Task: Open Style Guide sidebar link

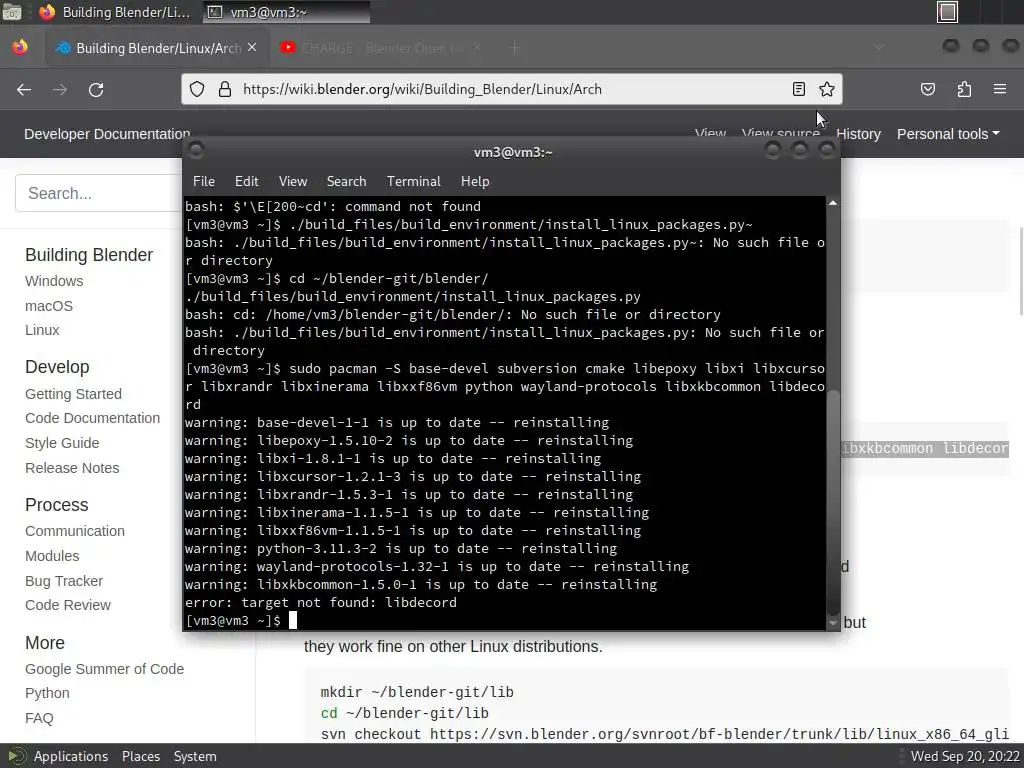Action: (62, 443)
